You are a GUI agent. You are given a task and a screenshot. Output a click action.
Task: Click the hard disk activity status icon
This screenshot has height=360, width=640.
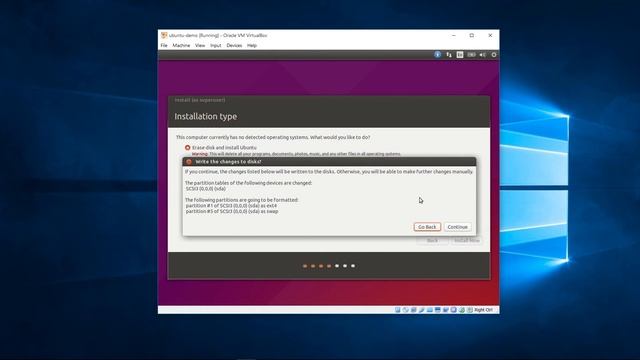(x=398, y=310)
